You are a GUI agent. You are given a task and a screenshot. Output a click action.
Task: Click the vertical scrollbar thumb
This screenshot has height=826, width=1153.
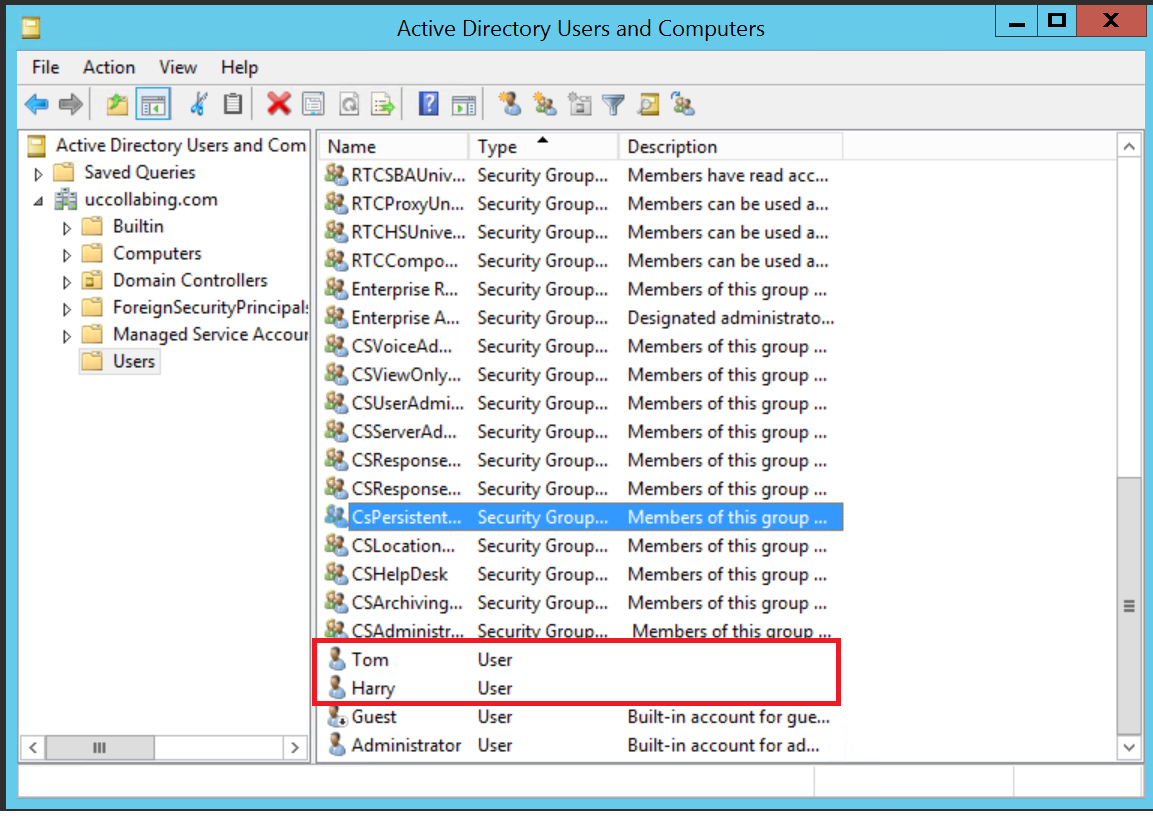tap(1129, 605)
